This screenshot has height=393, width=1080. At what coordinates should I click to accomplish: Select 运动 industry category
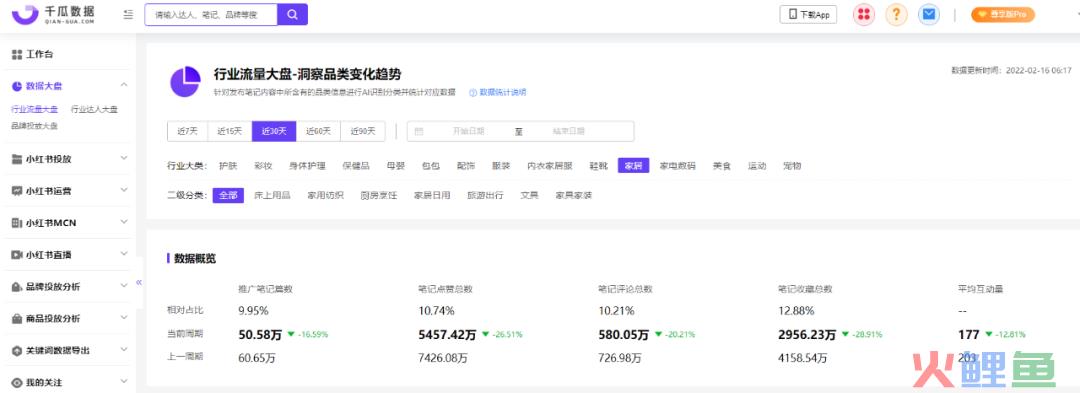click(757, 166)
